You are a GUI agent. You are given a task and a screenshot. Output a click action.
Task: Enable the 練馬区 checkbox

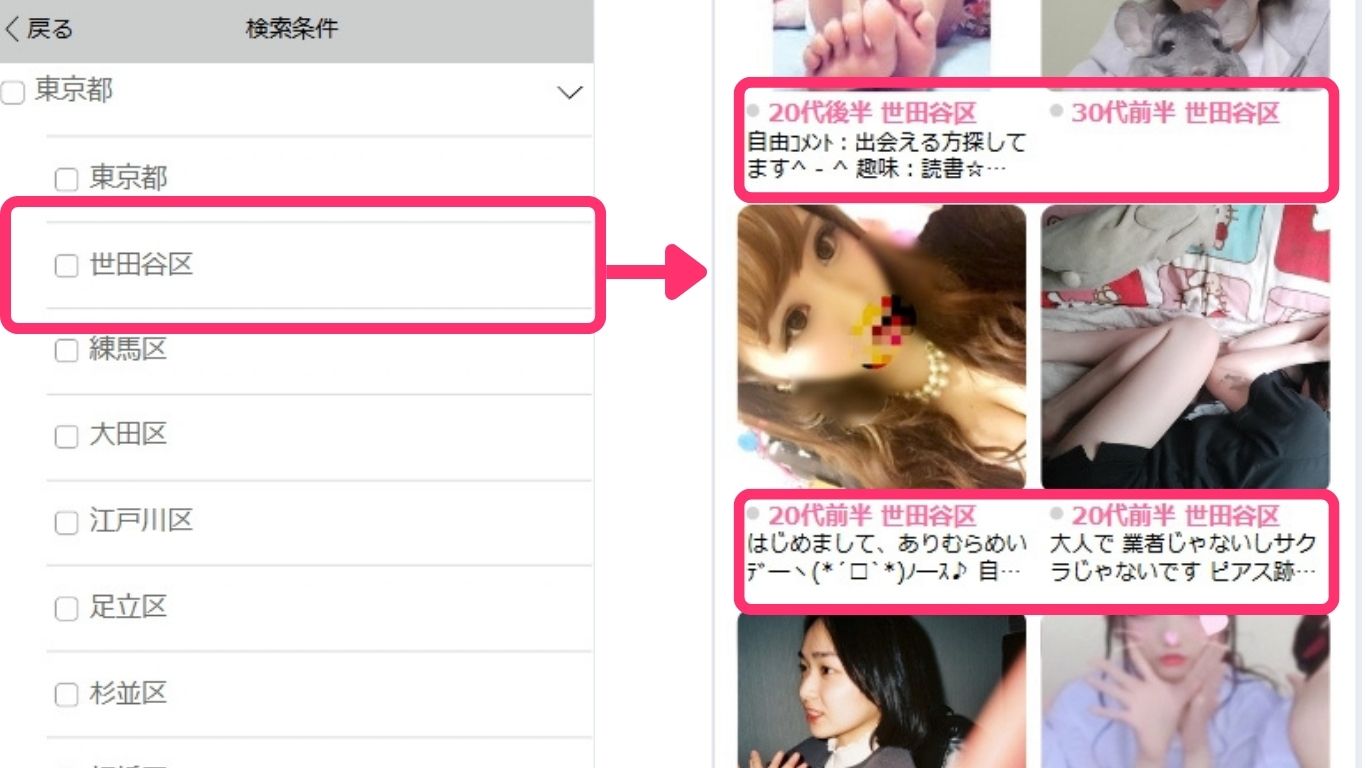tap(66, 351)
